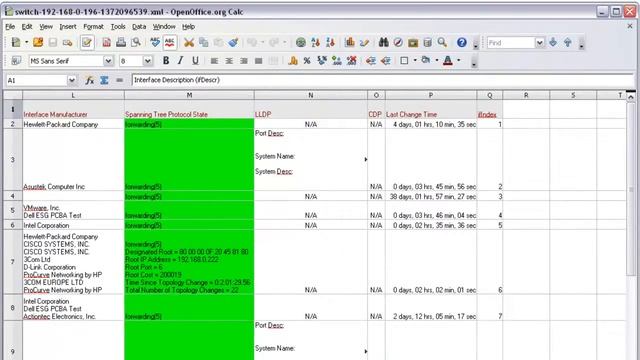The image size is (640, 360).
Task: Open Data Sources
Action: coord(427,42)
